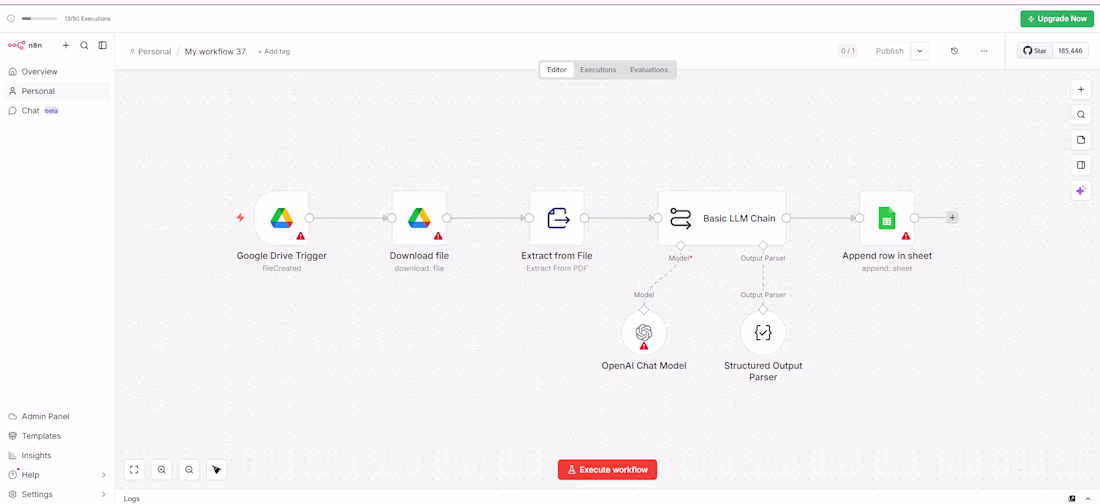This screenshot has height=504, width=1100.
Task: Open Insights in sidebar
Action: pos(56,456)
